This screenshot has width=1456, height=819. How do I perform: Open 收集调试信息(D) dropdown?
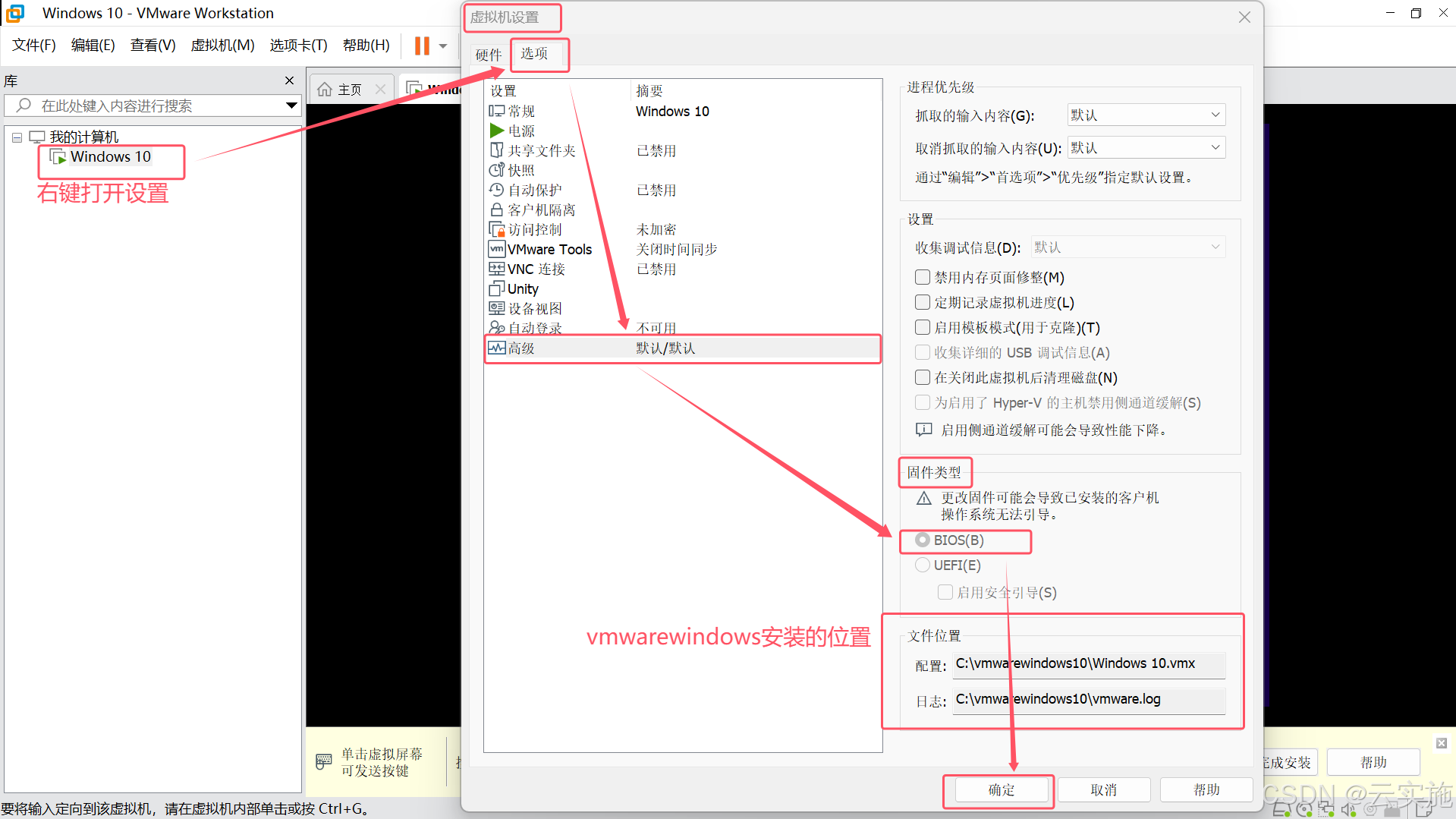[x=1127, y=247]
